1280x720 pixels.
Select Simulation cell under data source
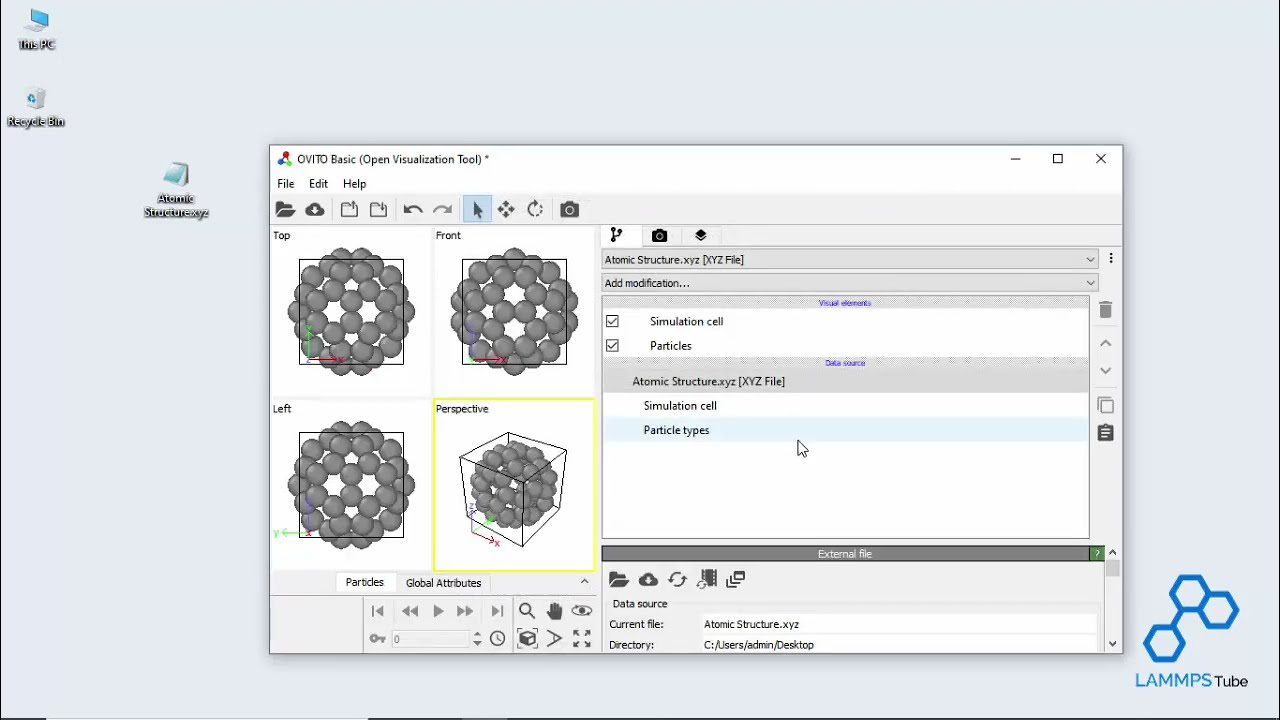click(845, 406)
